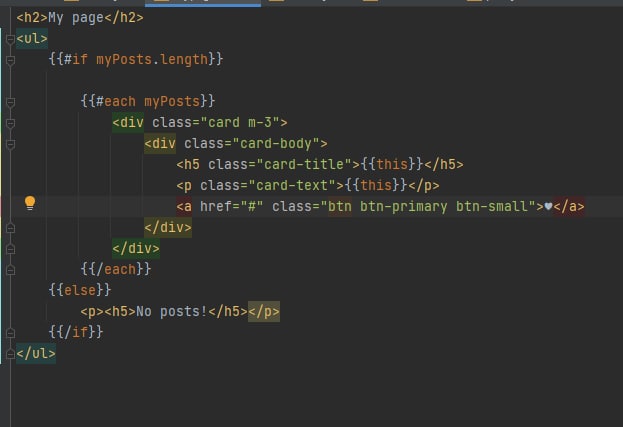Click the opening <a tag name
Image resolution: width=623 pixels, height=427 pixels.
(x=184, y=207)
